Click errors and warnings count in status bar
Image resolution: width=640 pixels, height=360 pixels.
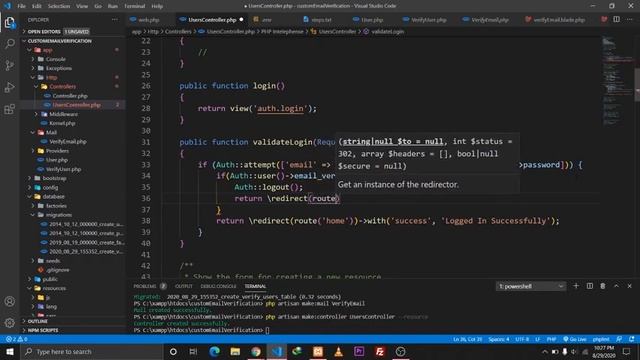(x=17, y=339)
